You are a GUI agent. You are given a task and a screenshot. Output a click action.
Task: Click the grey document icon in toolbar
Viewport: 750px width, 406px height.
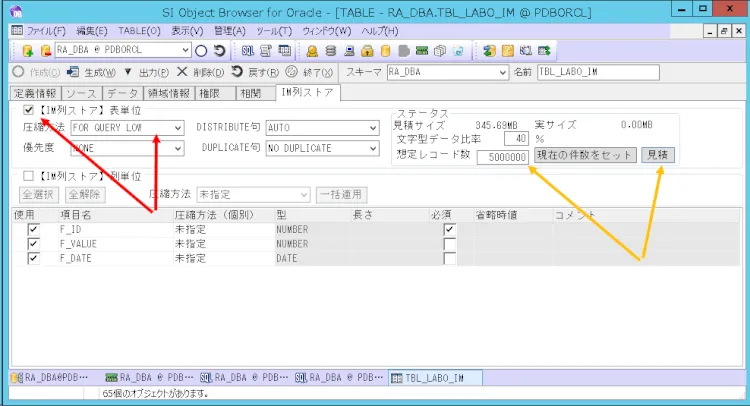pyautogui.click(x=404, y=51)
